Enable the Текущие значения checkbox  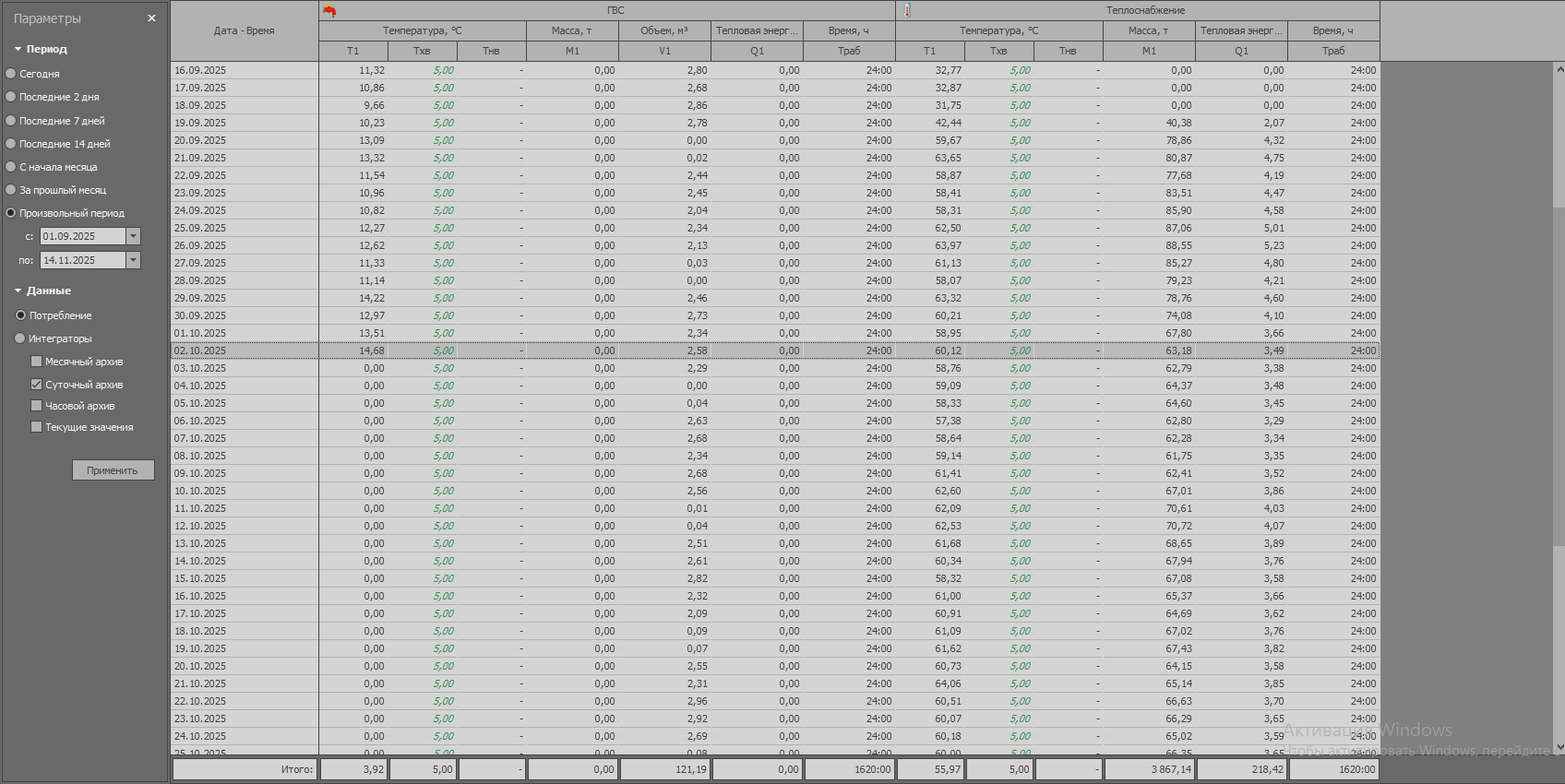(x=37, y=427)
